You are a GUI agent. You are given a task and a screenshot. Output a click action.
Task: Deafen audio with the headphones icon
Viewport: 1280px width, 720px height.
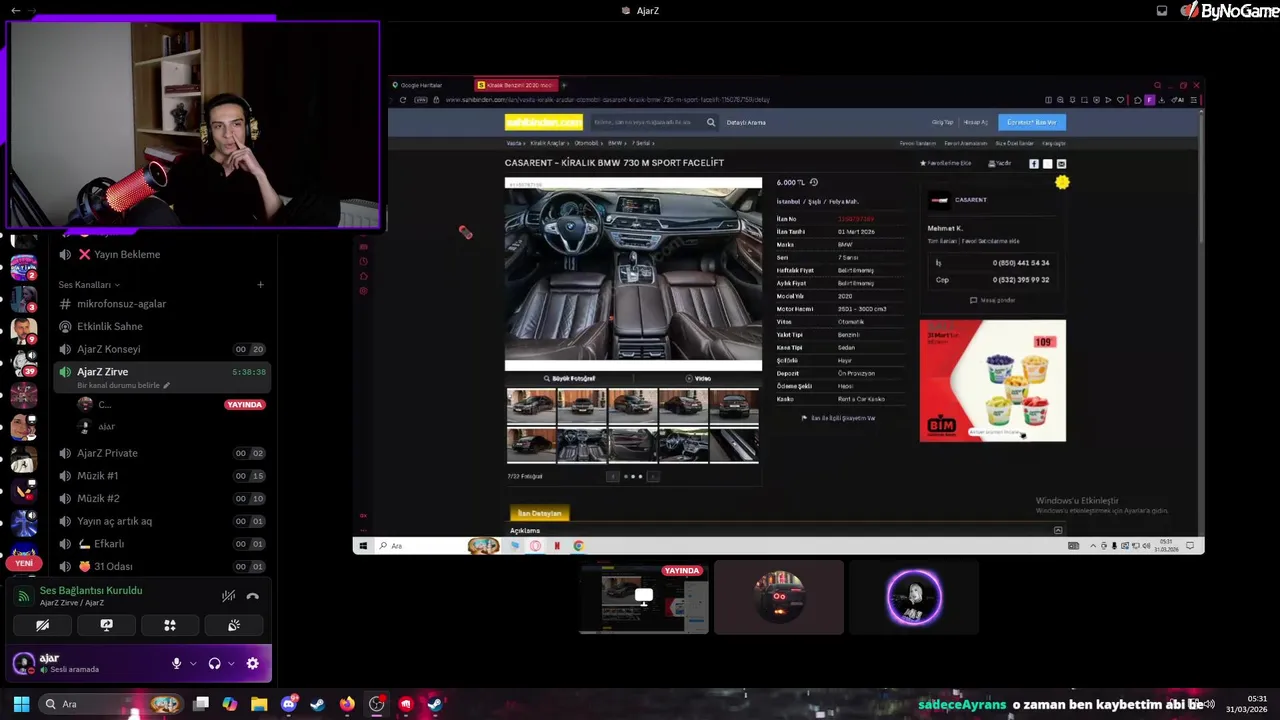[x=214, y=663]
